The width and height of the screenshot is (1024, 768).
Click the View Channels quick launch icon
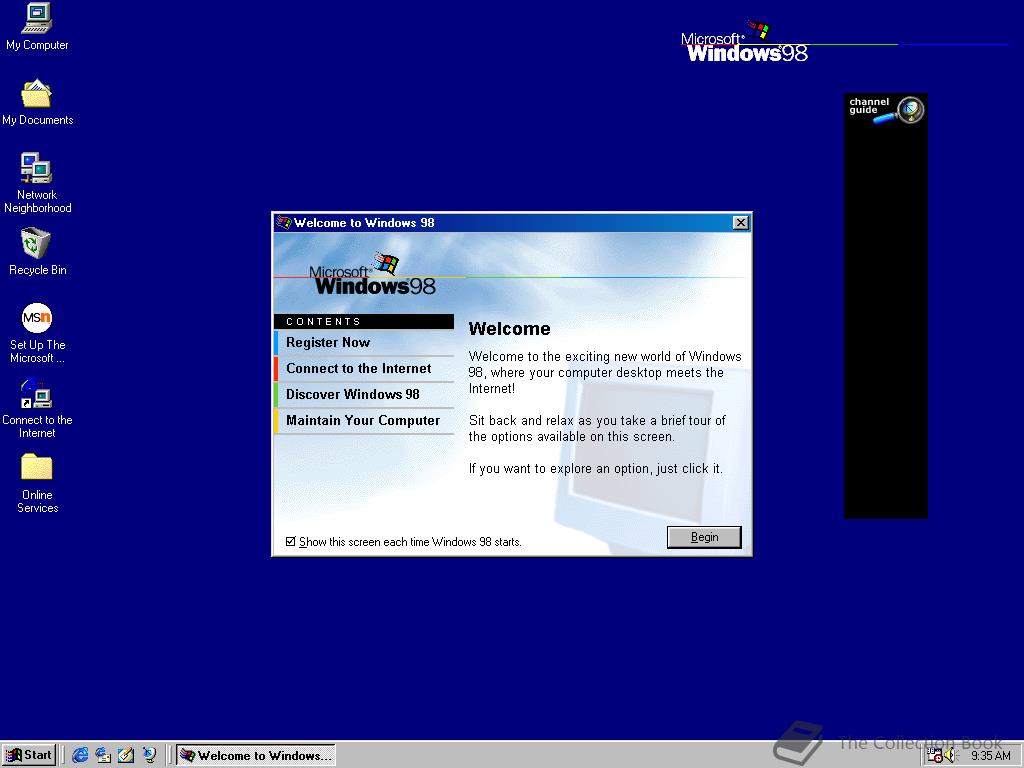150,755
